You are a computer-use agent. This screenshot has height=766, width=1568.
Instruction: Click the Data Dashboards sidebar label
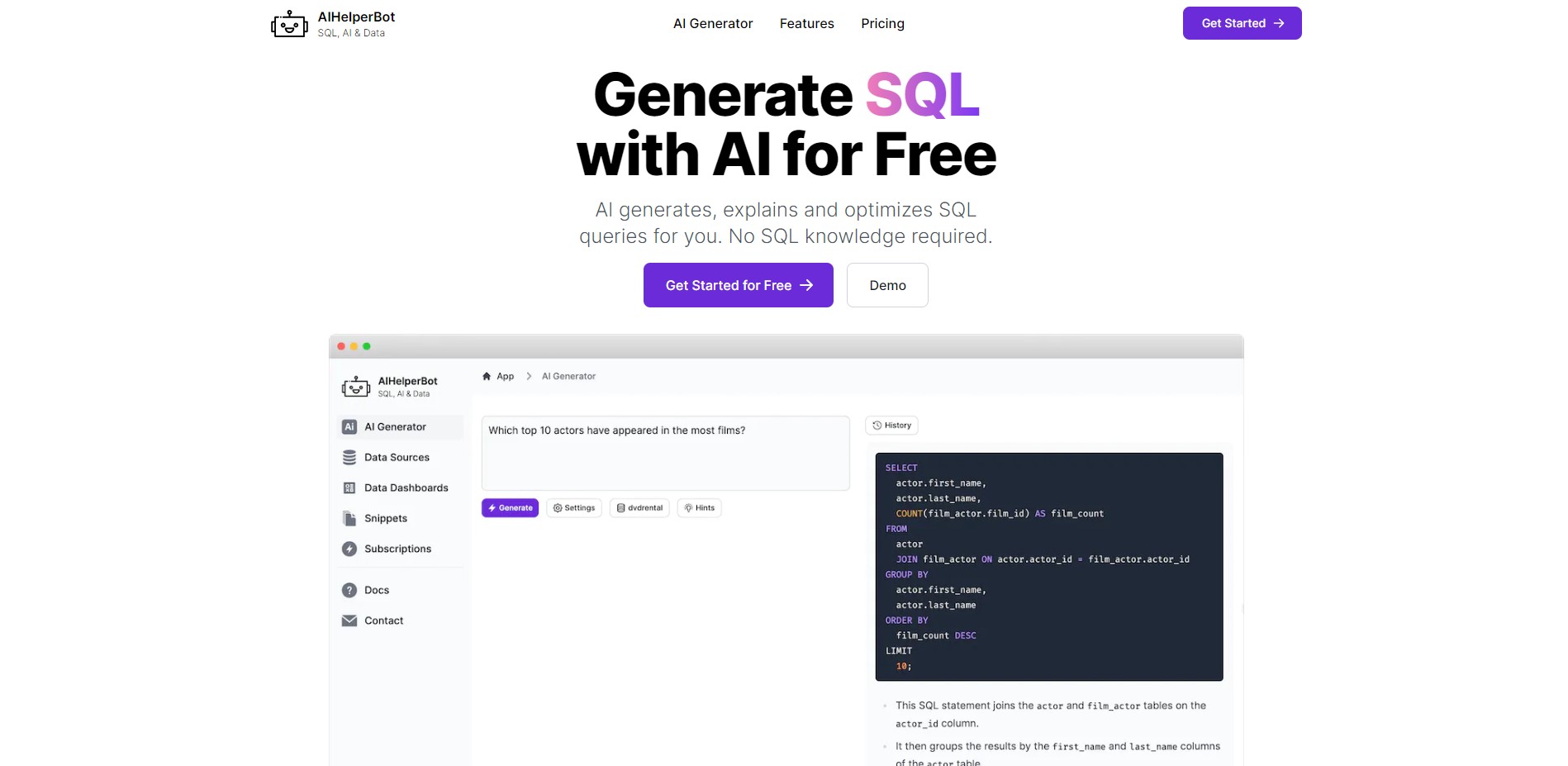tap(406, 488)
